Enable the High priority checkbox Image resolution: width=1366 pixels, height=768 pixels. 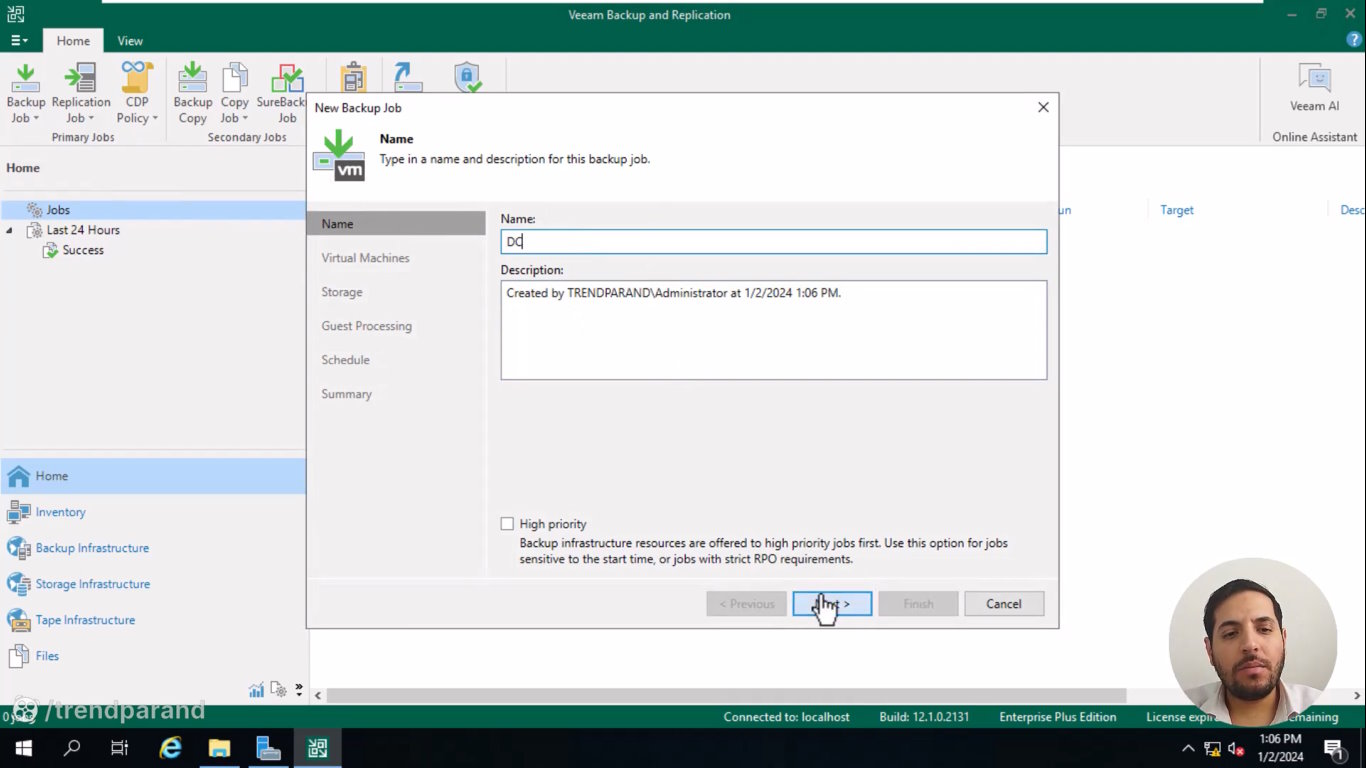tap(507, 524)
